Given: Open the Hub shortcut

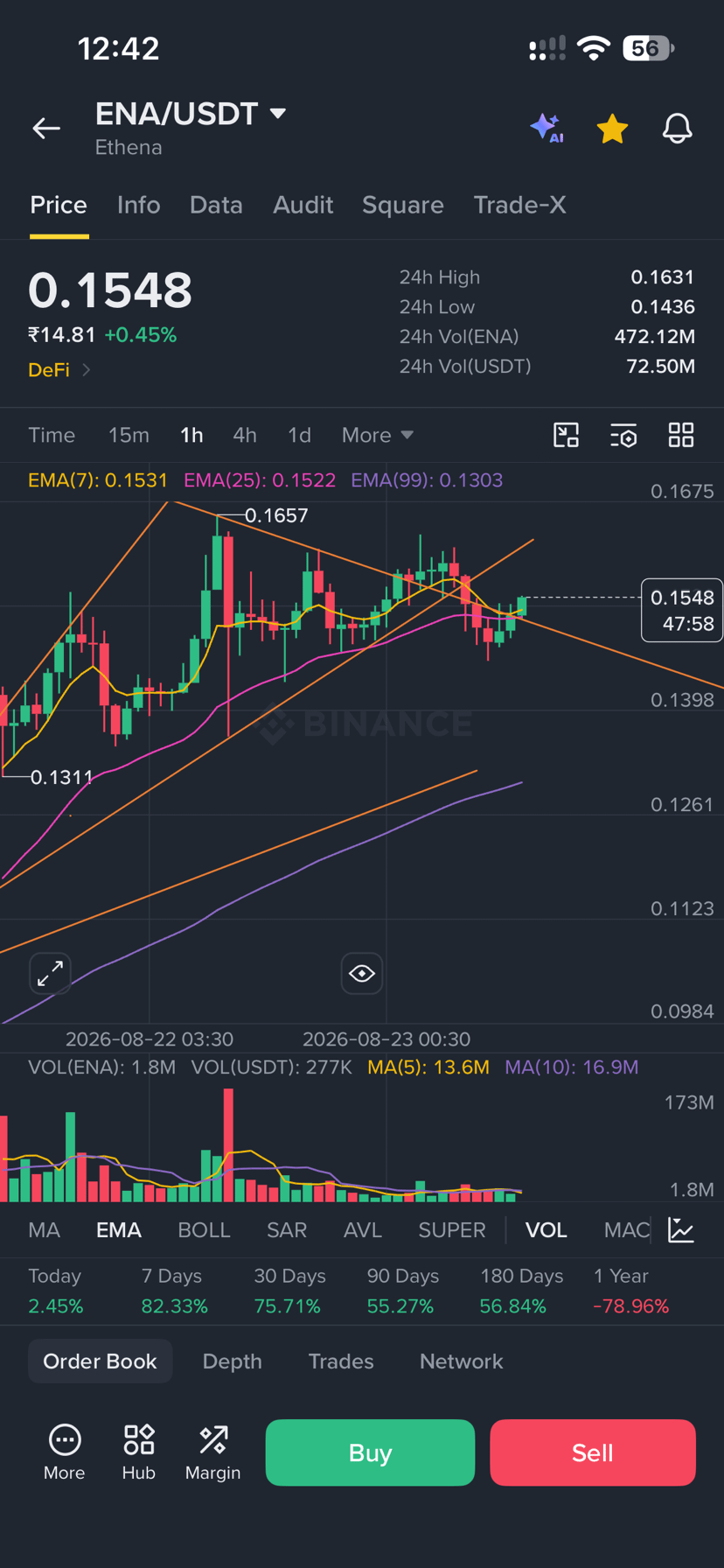Looking at the screenshot, I should (x=139, y=1452).
